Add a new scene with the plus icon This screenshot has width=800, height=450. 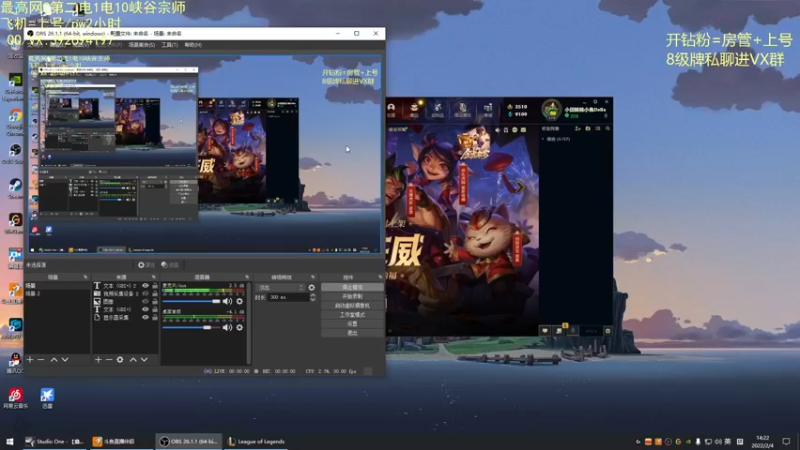coord(30,360)
